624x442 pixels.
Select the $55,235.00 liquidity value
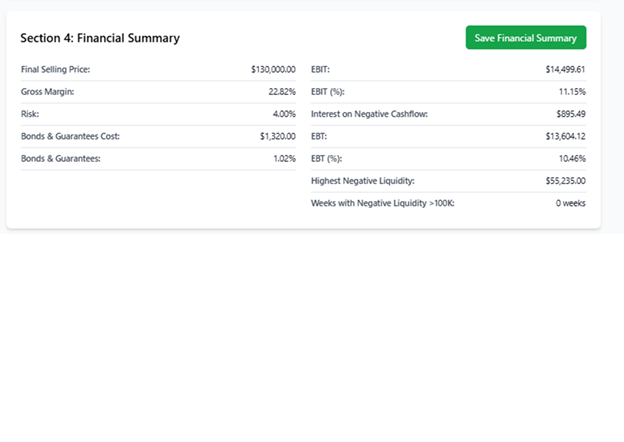pyautogui.click(x=566, y=181)
